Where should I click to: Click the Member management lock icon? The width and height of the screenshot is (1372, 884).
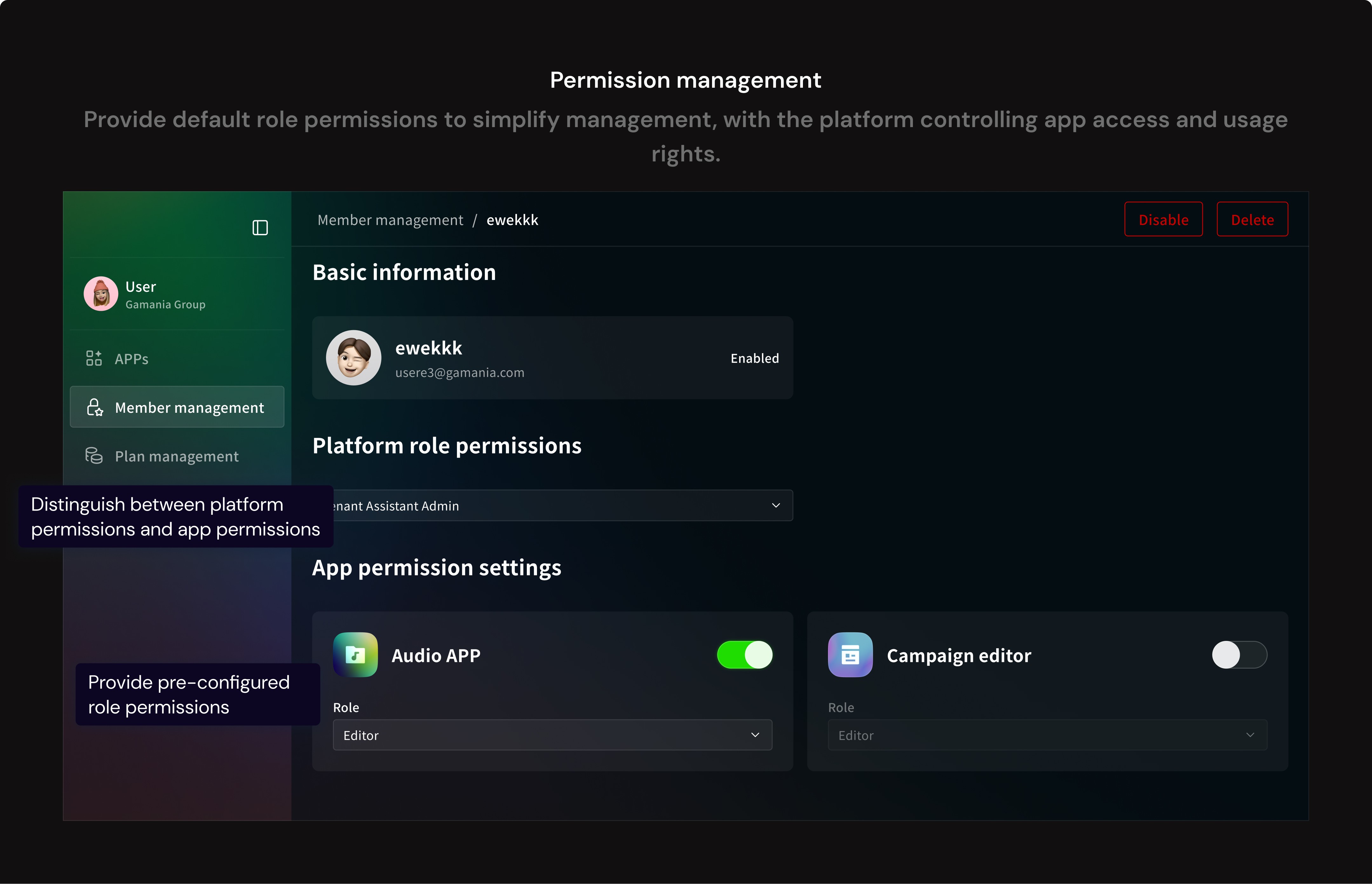pyautogui.click(x=95, y=407)
